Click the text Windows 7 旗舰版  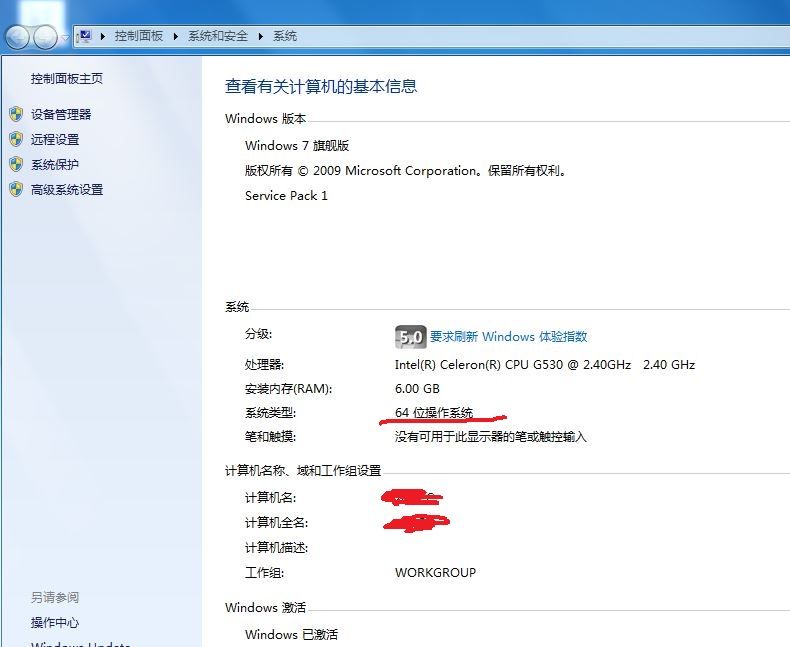(297, 146)
